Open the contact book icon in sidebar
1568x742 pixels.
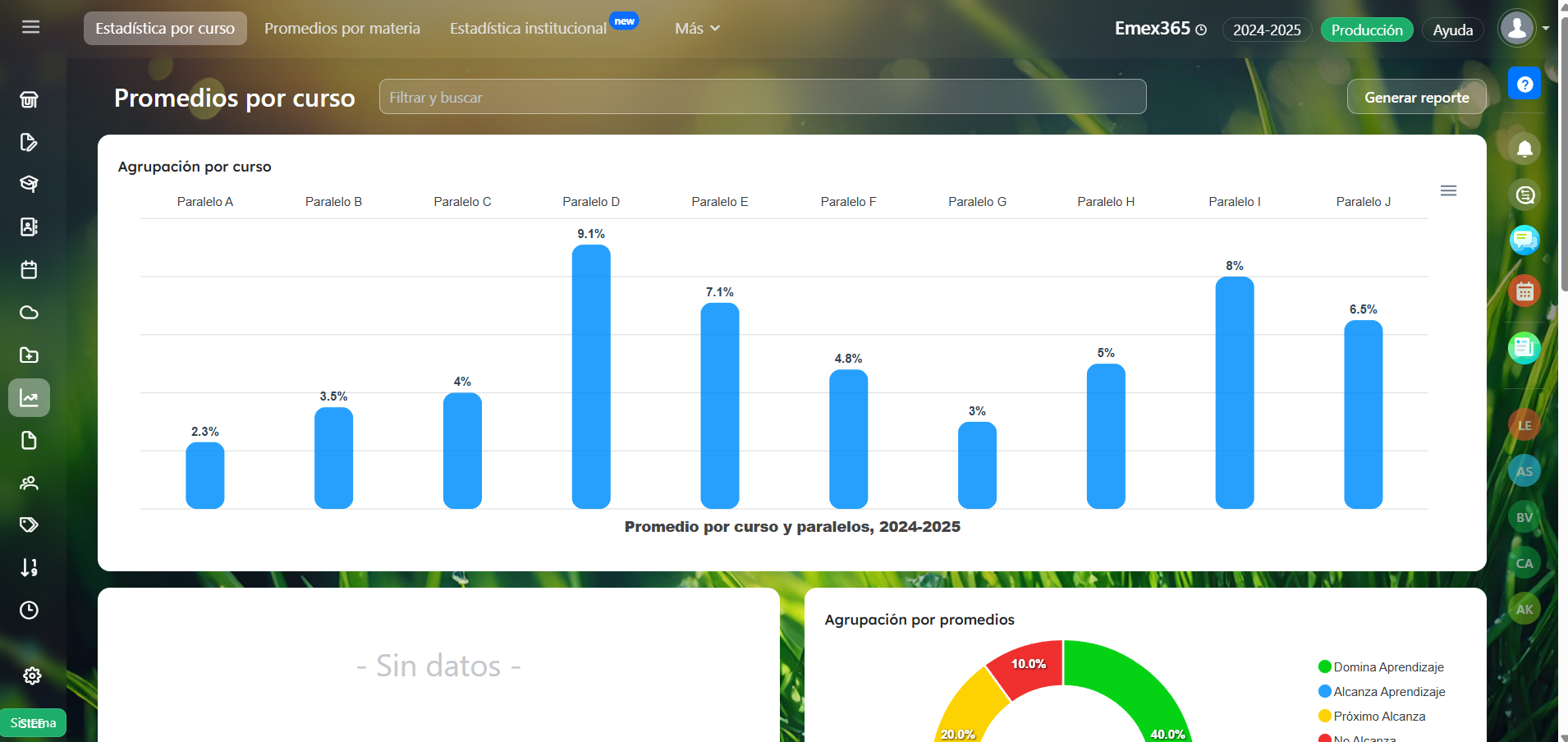(29, 227)
